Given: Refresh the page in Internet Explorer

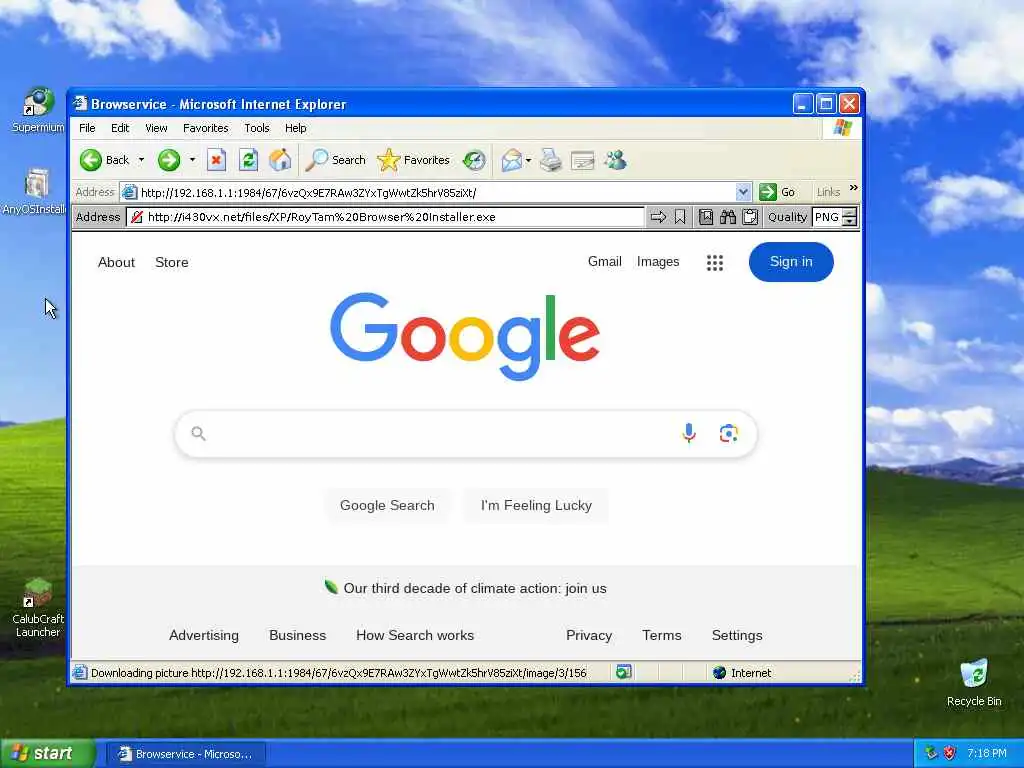Looking at the screenshot, I should click(248, 160).
